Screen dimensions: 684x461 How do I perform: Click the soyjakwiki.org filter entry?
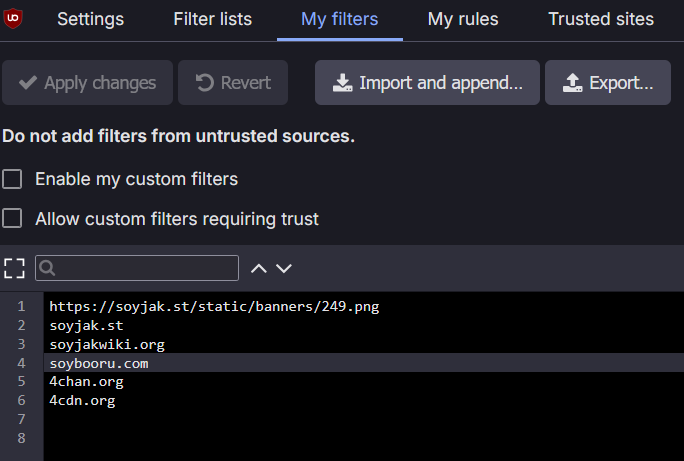coord(107,345)
